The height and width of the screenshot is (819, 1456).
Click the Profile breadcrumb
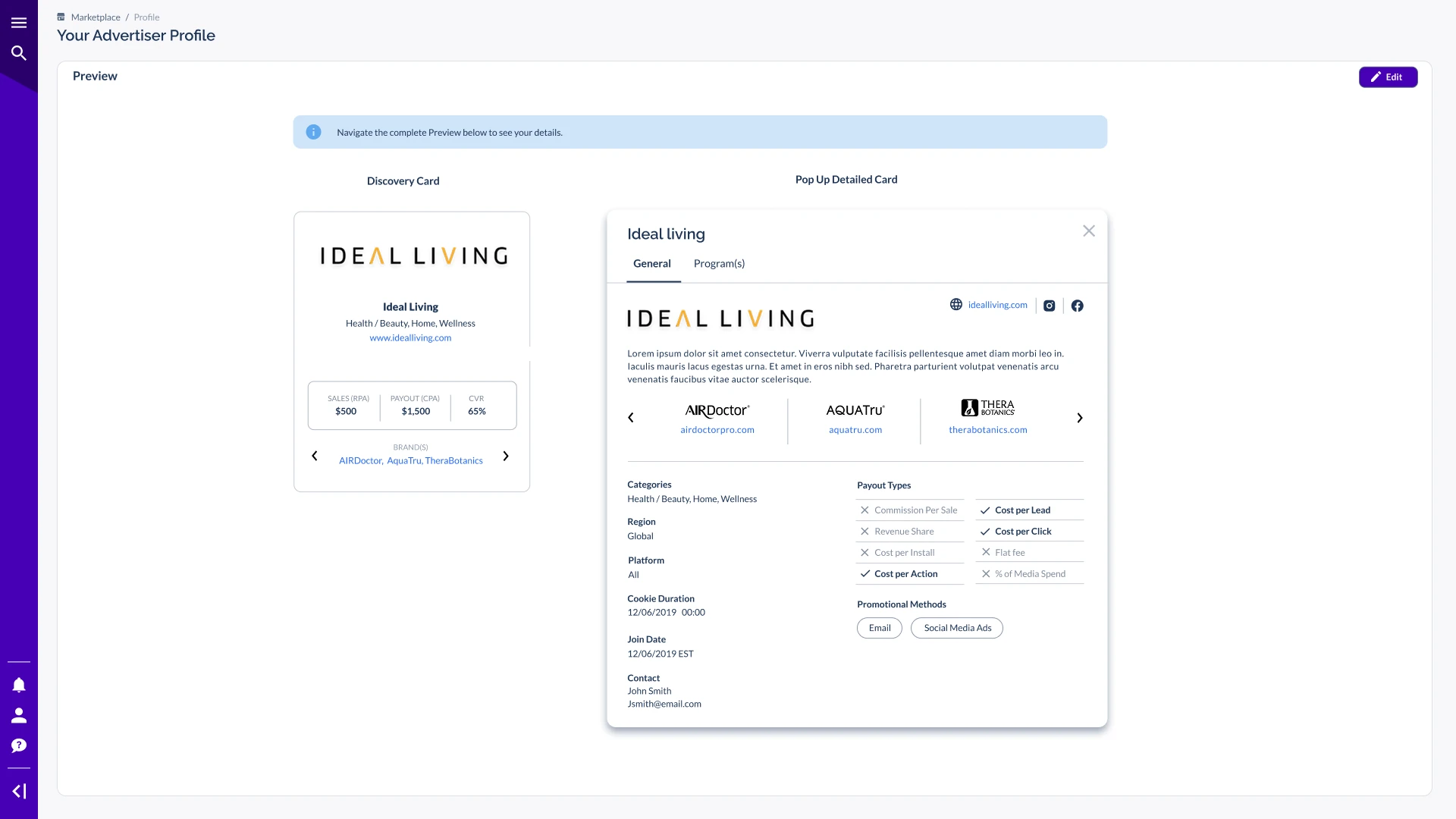point(146,17)
